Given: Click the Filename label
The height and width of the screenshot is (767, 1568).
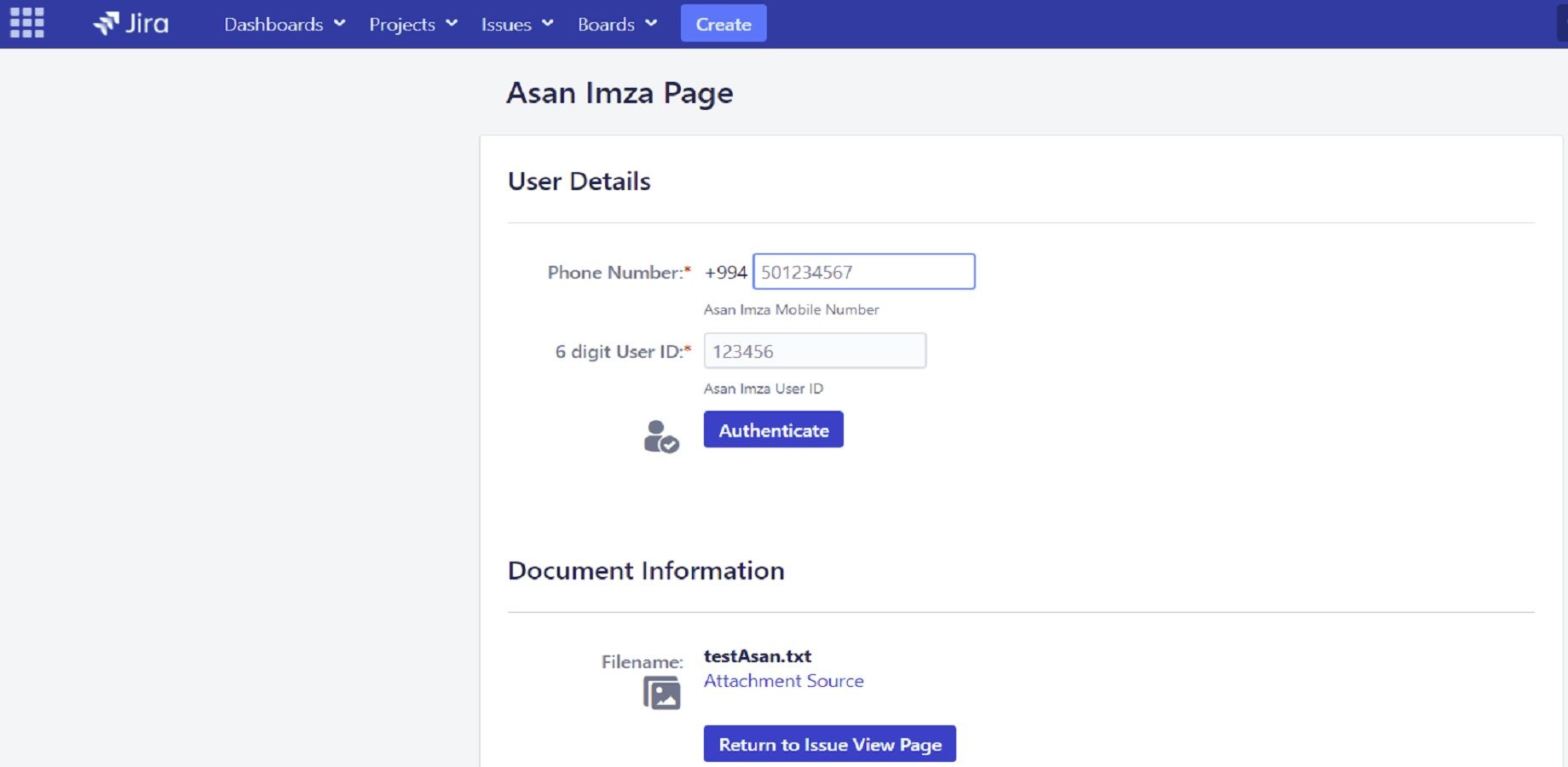Looking at the screenshot, I should coord(643,662).
